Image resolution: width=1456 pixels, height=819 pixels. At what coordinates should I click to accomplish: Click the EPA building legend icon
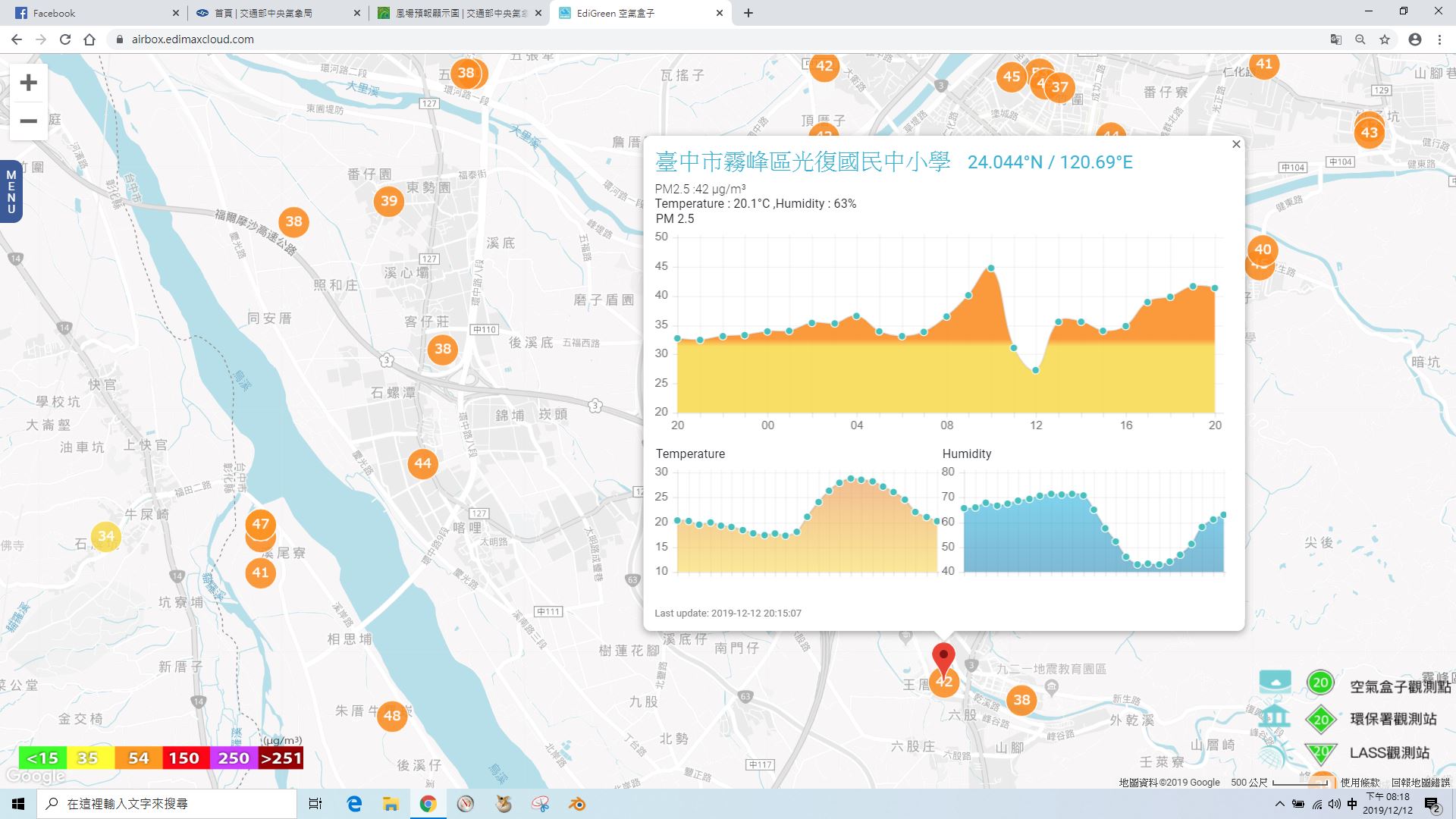1275,716
